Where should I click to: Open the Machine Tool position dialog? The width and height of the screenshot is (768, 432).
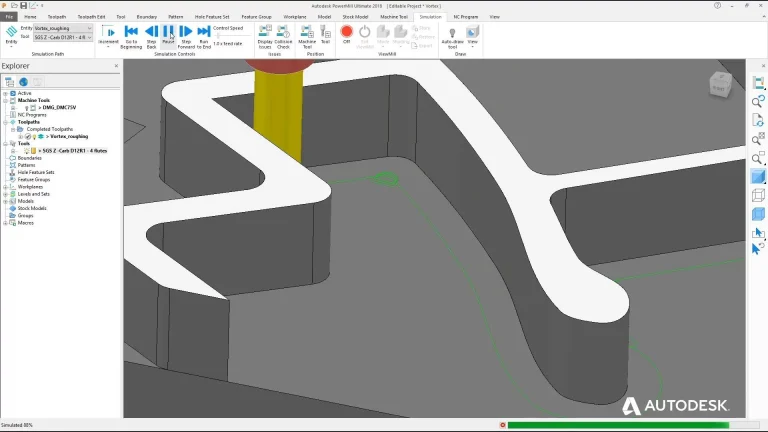[307, 36]
